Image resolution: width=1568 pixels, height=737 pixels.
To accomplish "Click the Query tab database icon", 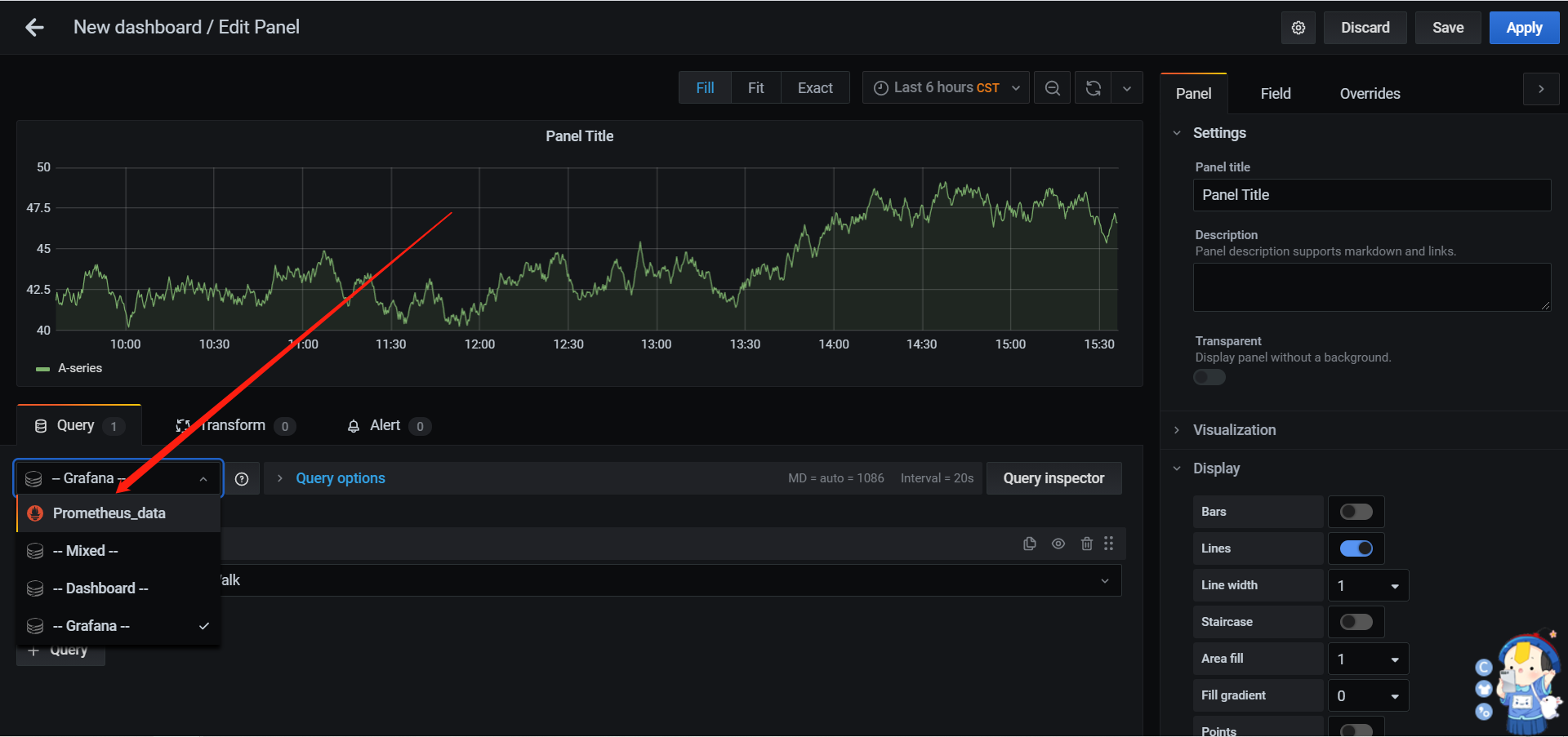I will [x=41, y=426].
